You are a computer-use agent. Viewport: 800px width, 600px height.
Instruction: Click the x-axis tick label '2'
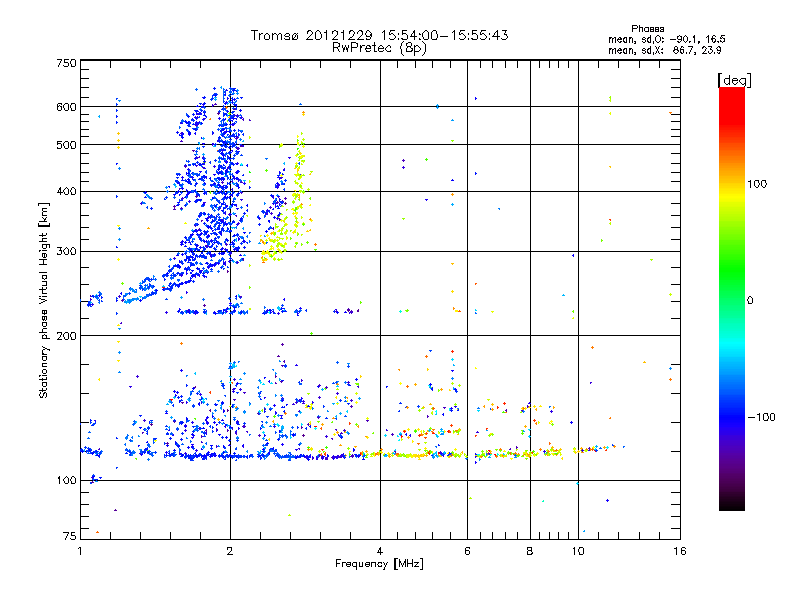(x=230, y=551)
